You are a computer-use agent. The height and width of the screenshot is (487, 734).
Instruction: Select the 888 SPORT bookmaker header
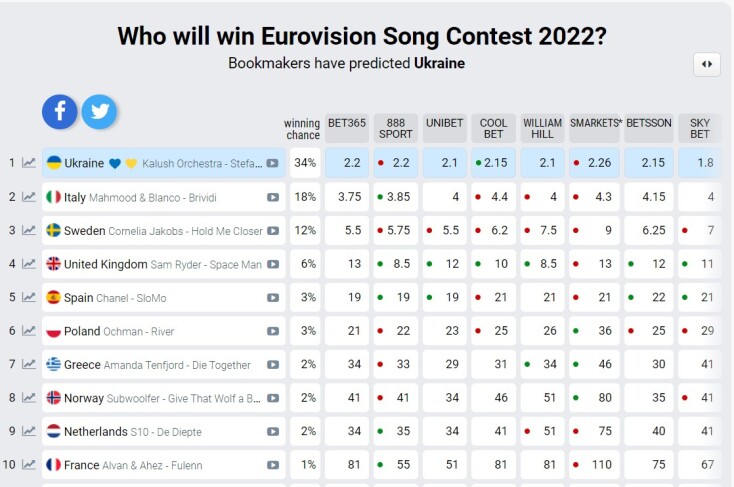click(x=396, y=128)
